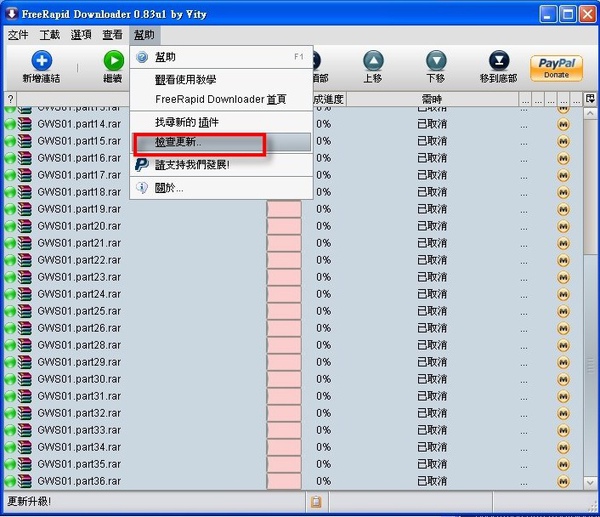Click the pink progress bar of GWS01.part25.rar
This screenshot has width=600, height=517.
[284, 311]
